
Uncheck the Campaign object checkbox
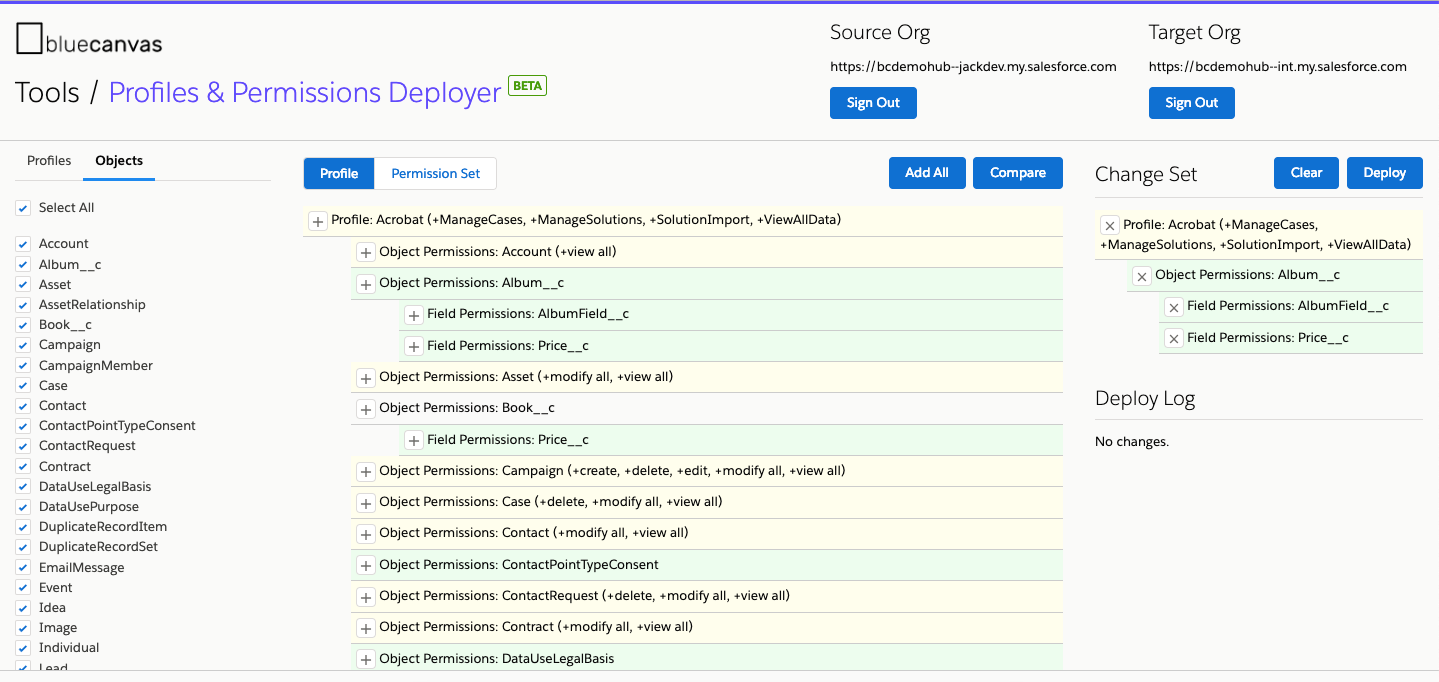click(x=23, y=345)
